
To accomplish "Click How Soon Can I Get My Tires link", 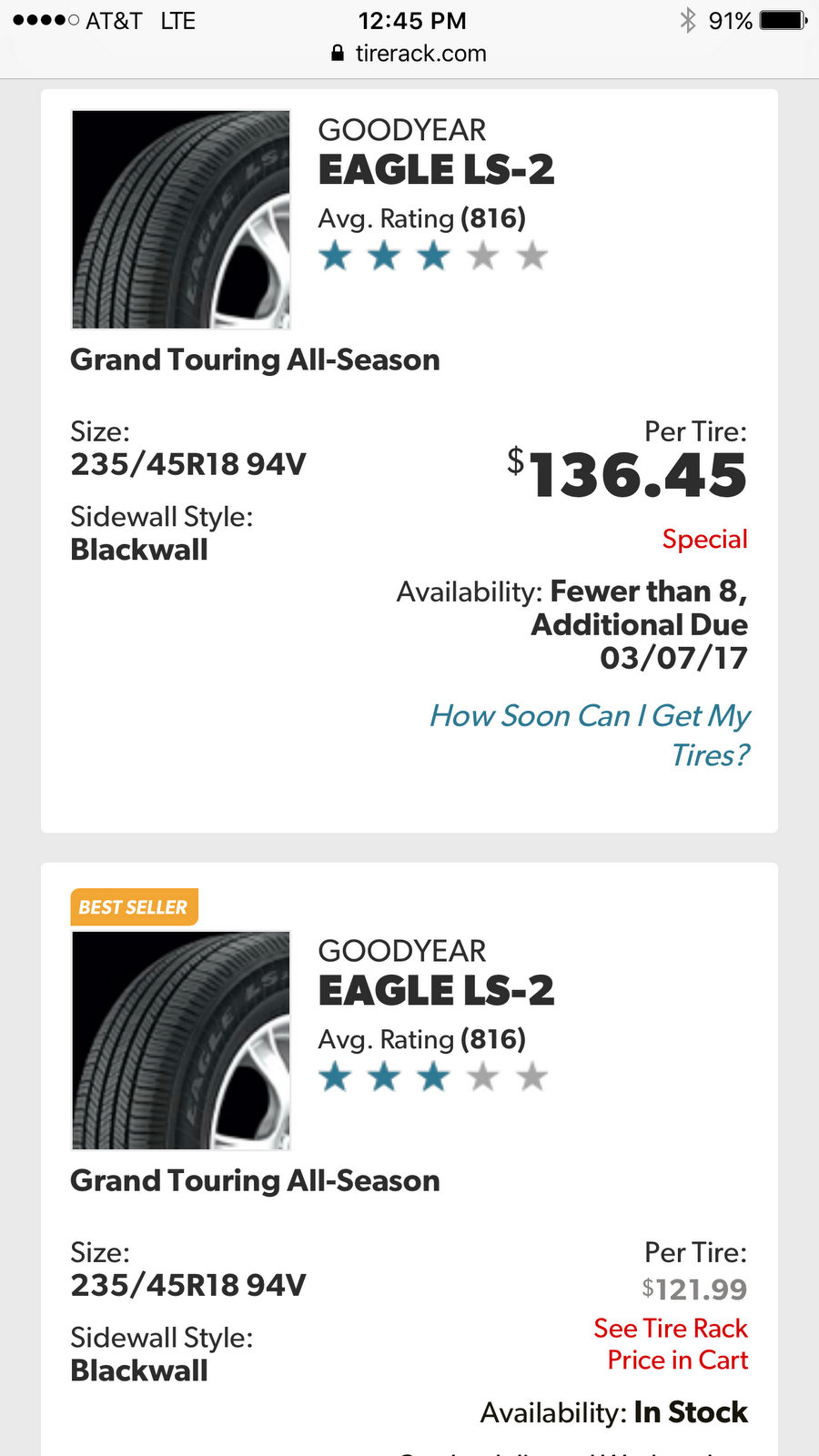I will pos(590,735).
